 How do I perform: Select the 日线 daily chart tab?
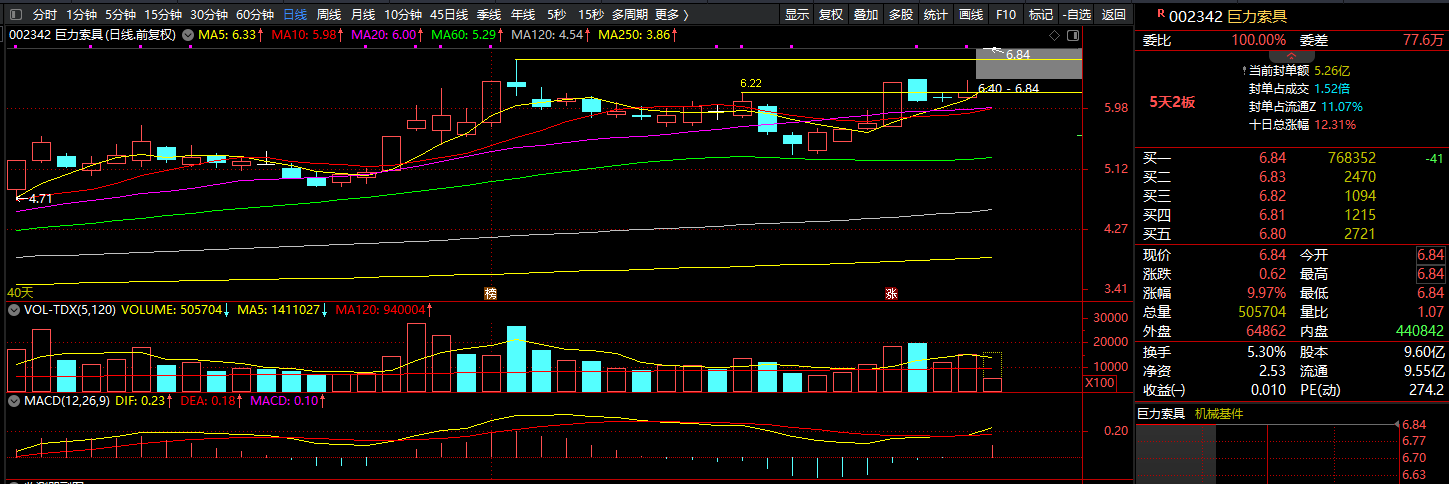tap(295, 15)
